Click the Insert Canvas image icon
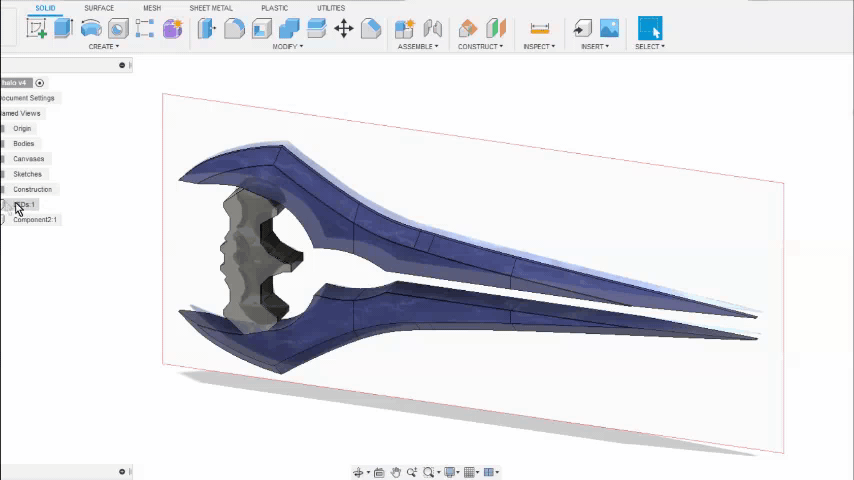This screenshot has height=480, width=854. pos(609,28)
